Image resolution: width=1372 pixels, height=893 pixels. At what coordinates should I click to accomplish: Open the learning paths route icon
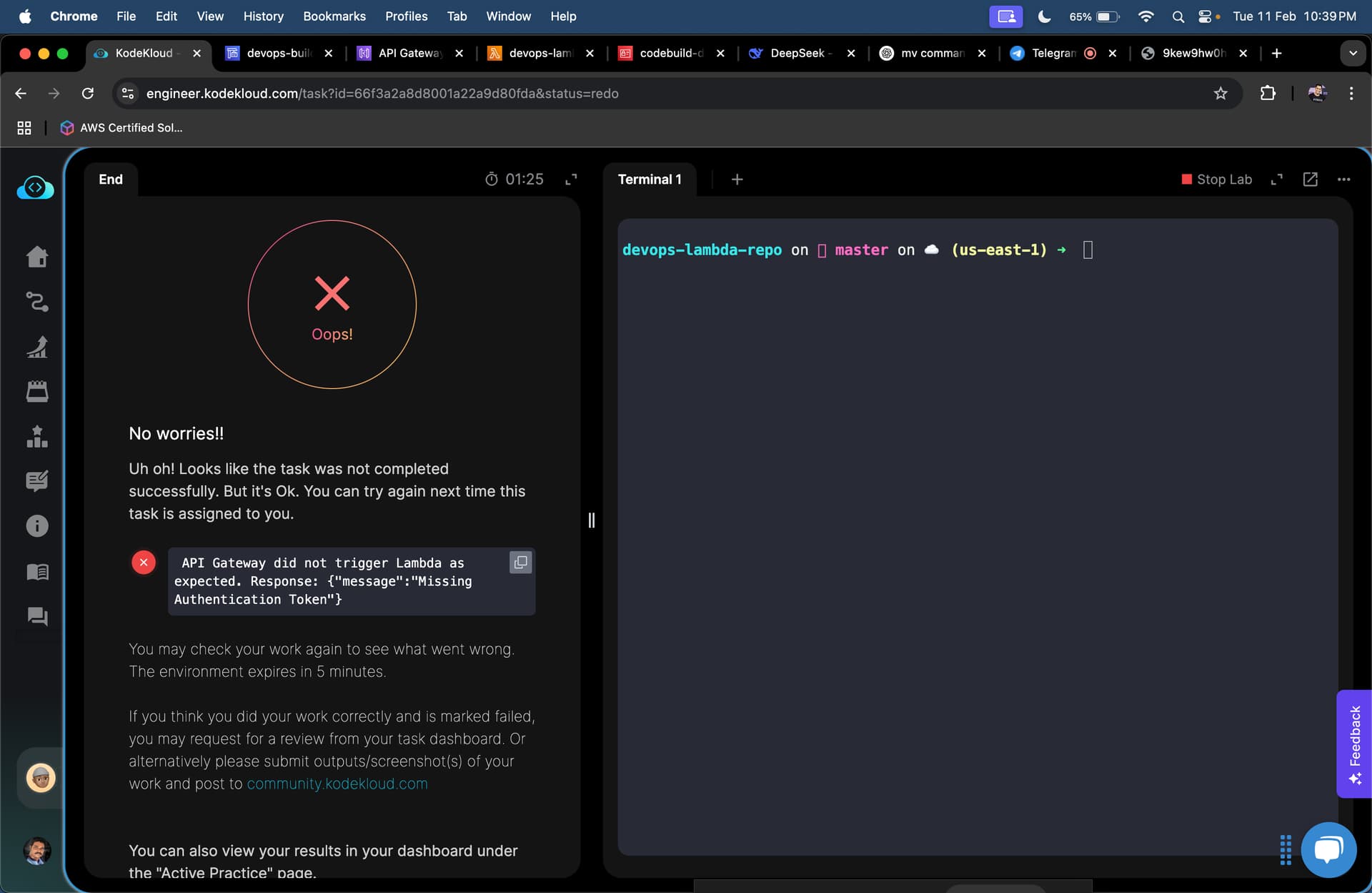click(x=37, y=302)
